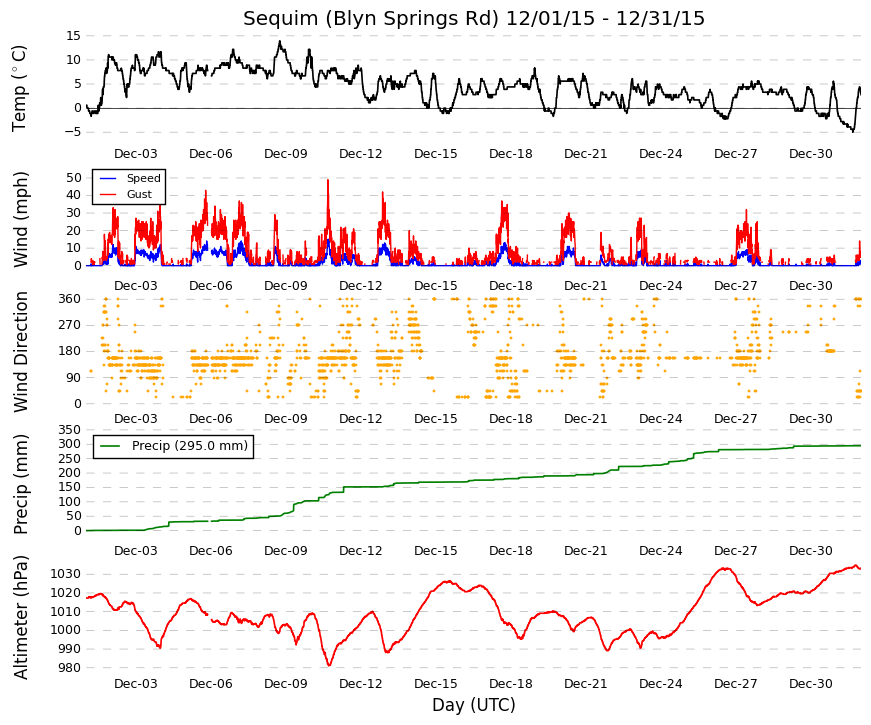Screen dimensions: 871x725
Task: Click the Wind (mph) axis label
Action: pyautogui.click(x=20, y=219)
